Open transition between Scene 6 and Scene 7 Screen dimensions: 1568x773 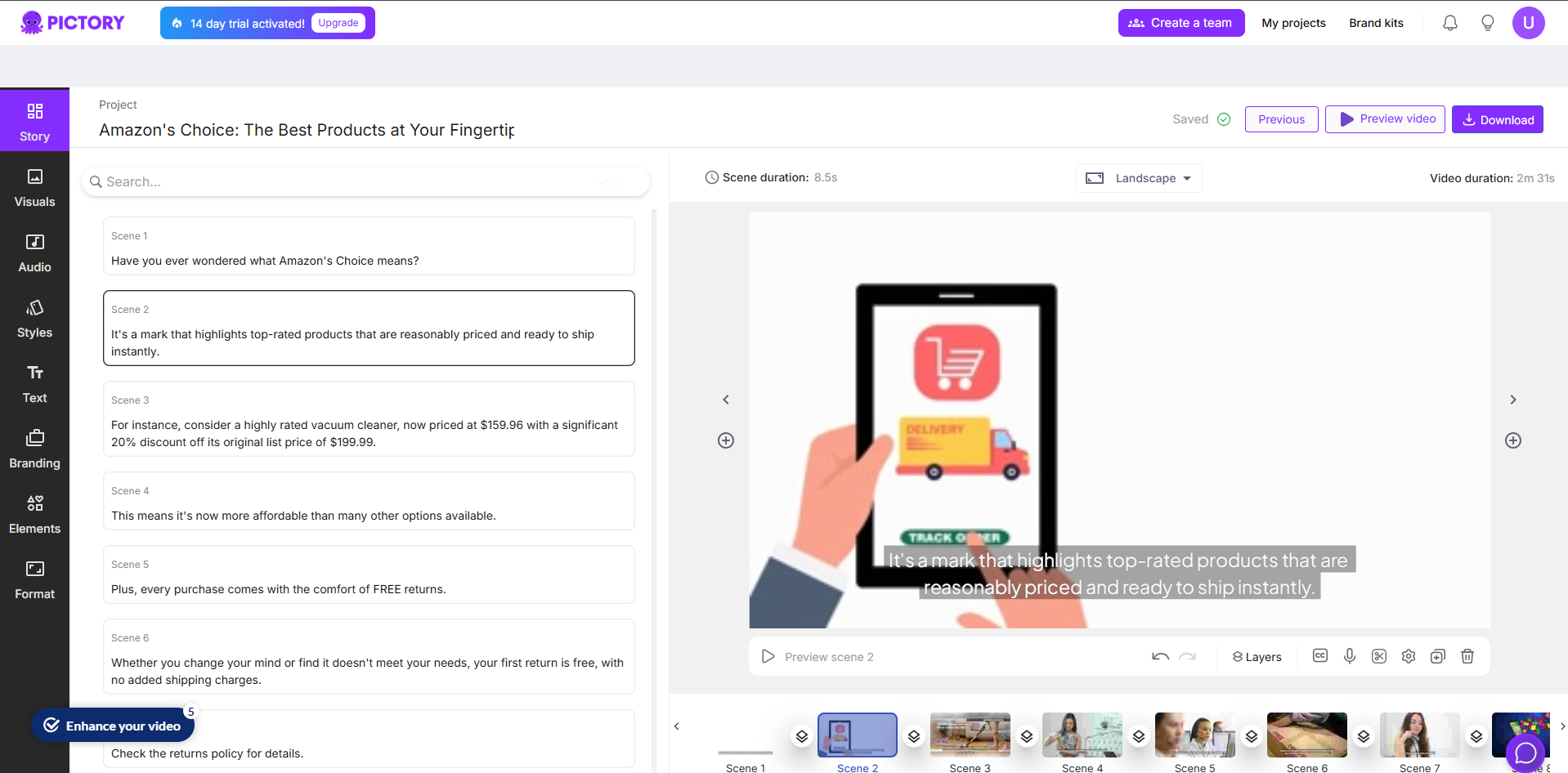pyautogui.click(x=1364, y=736)
